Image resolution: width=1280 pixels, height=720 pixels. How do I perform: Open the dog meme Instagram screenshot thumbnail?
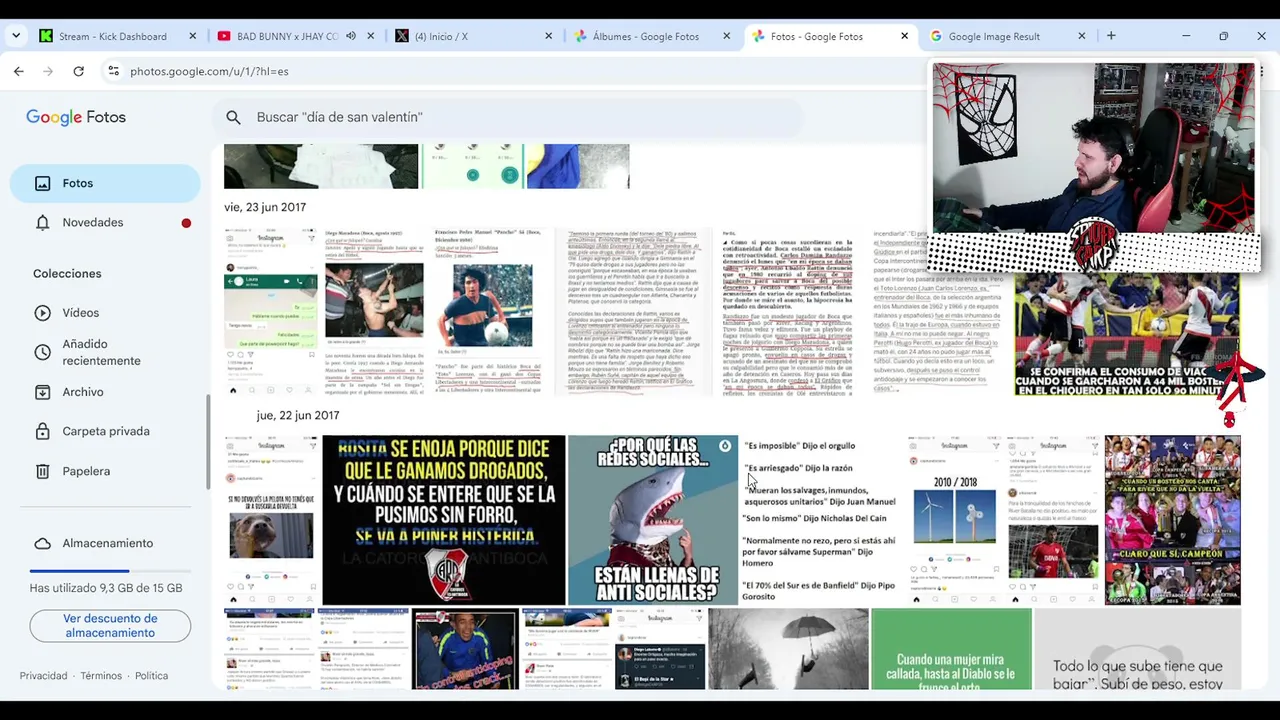point(271,520)
